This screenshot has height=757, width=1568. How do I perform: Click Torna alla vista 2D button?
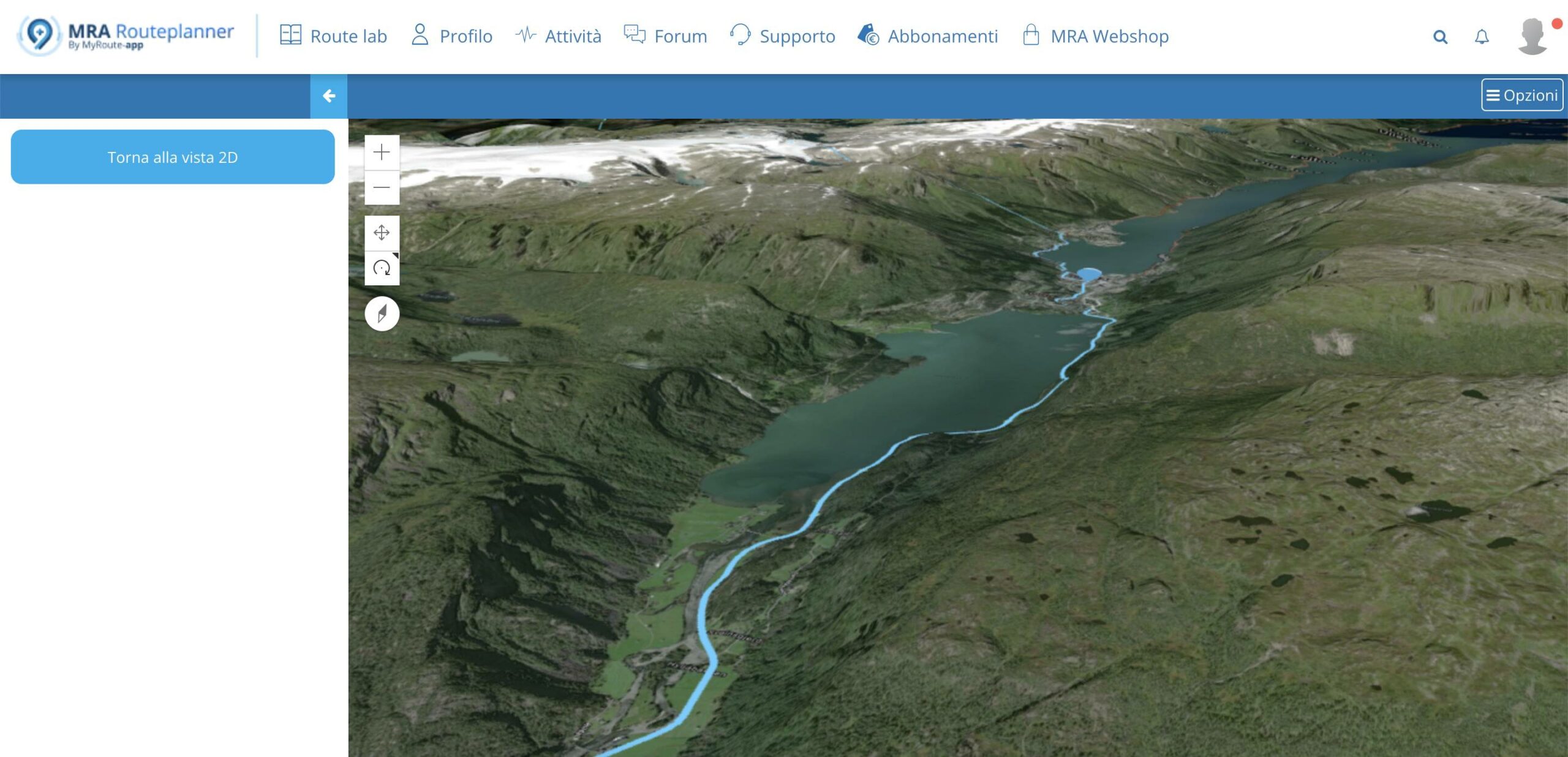[x=173, y=157]
